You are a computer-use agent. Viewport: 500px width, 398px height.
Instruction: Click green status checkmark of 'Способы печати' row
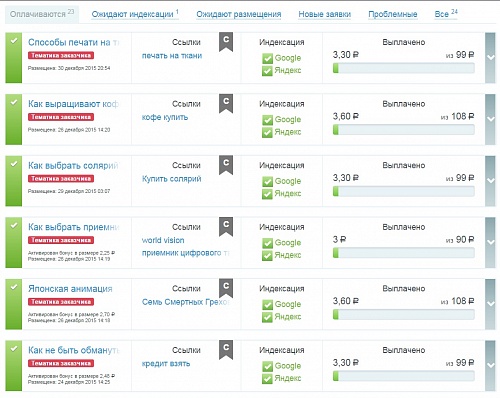[x=14, y=41]
